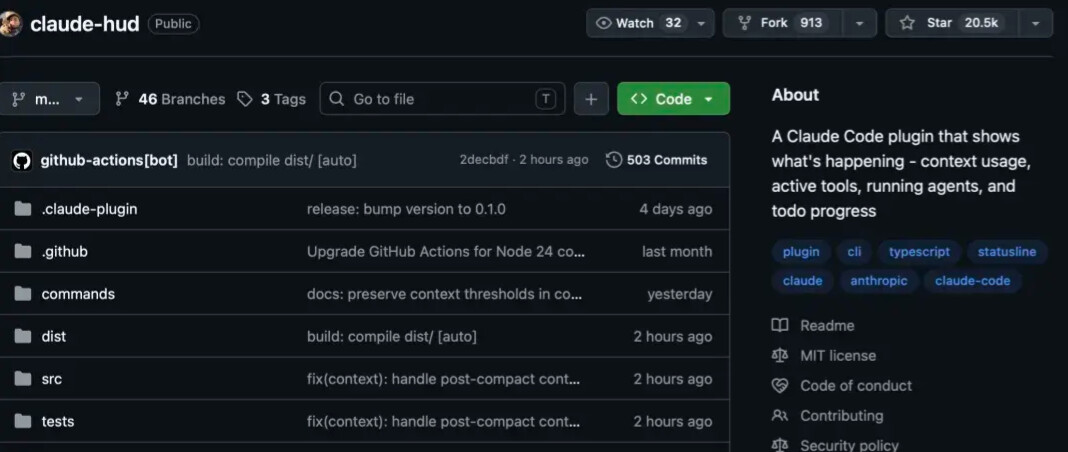This screenshot has width=1068, height=452.
Task: Open the Code of conduct link
Action: (856, 385)
